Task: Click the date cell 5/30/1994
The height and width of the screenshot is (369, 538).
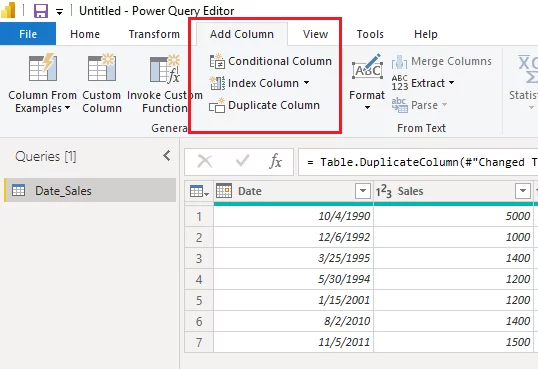Action: [293, 279]
